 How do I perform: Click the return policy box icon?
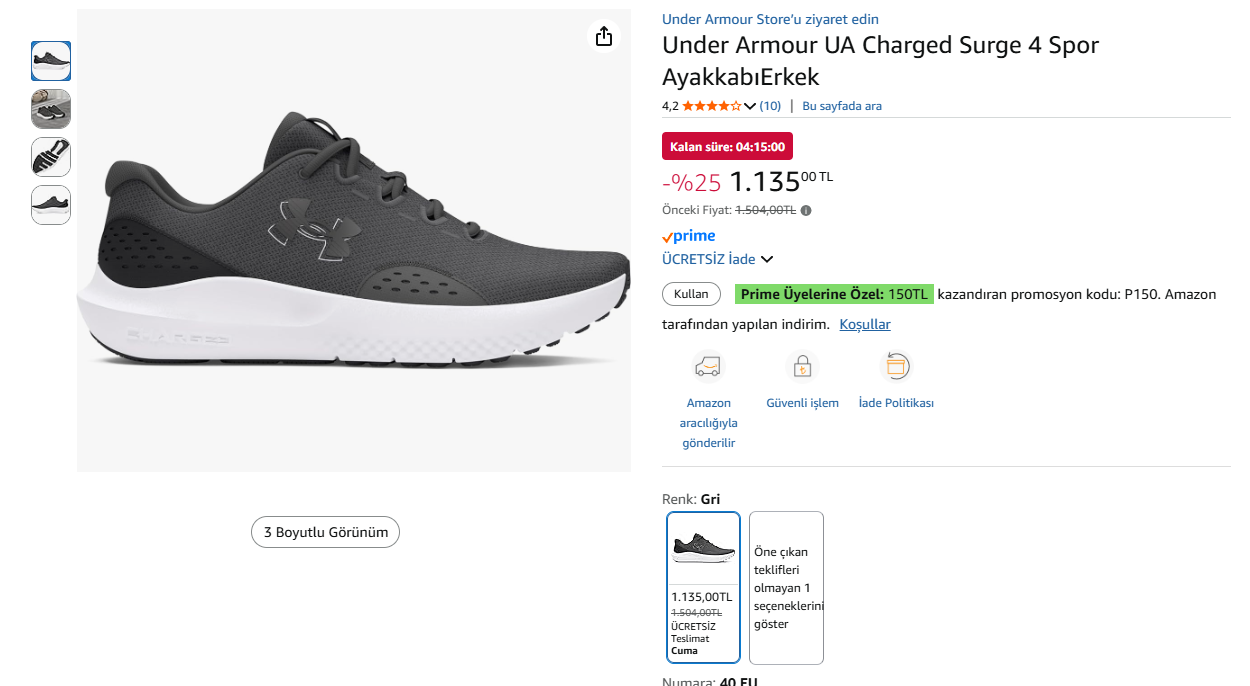[x=896, y=367]
